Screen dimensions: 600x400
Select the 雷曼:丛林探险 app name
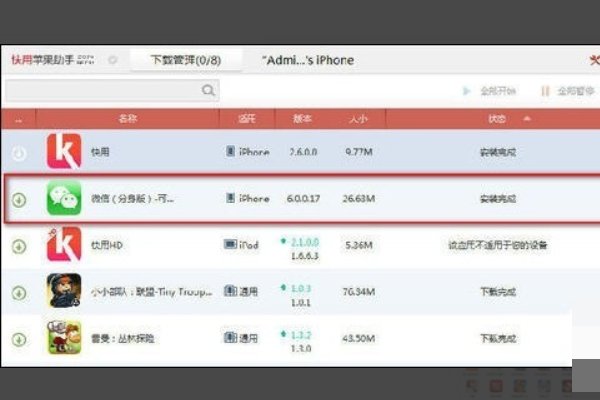point(122,338)
